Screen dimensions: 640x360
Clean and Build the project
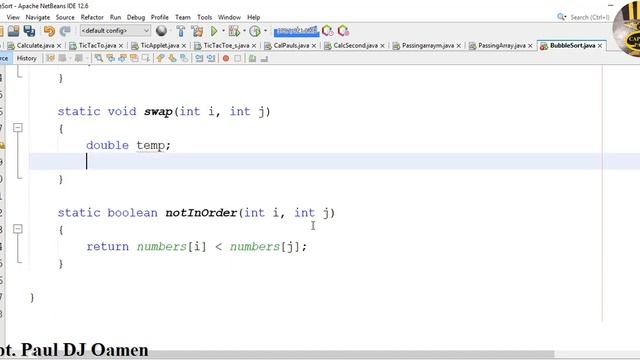pos(197,31)
